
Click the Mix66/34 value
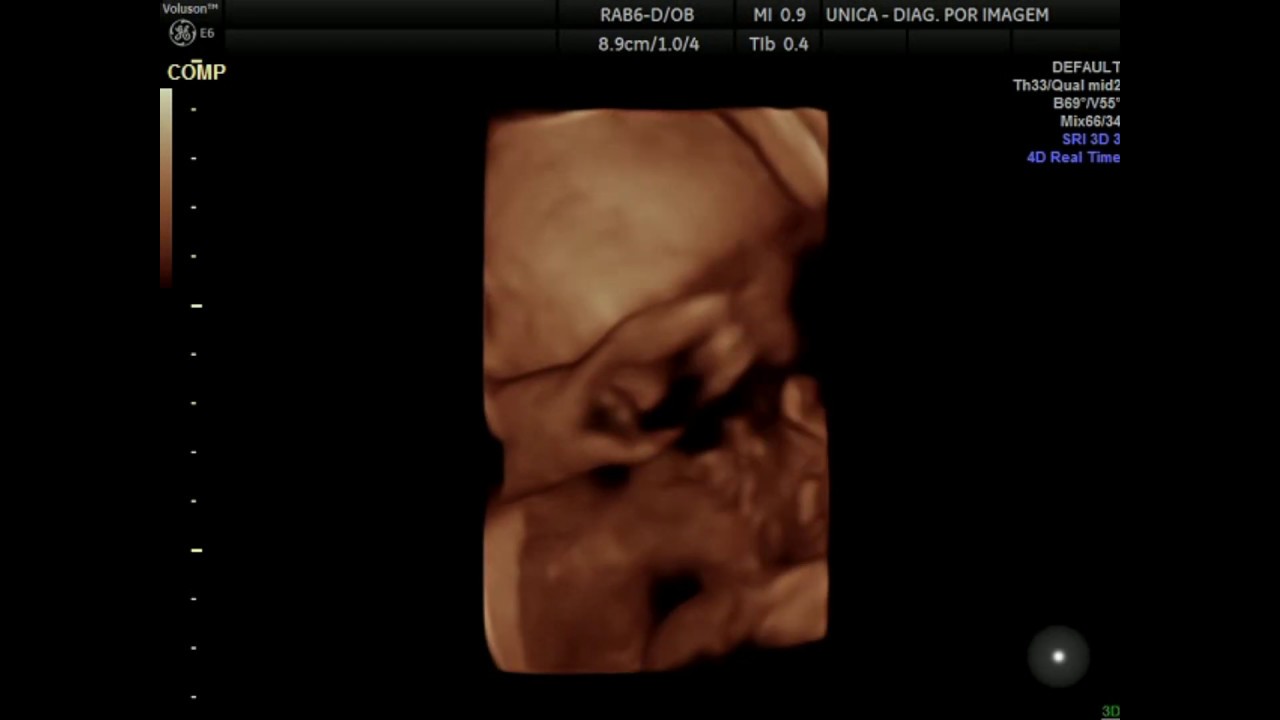1090,121
